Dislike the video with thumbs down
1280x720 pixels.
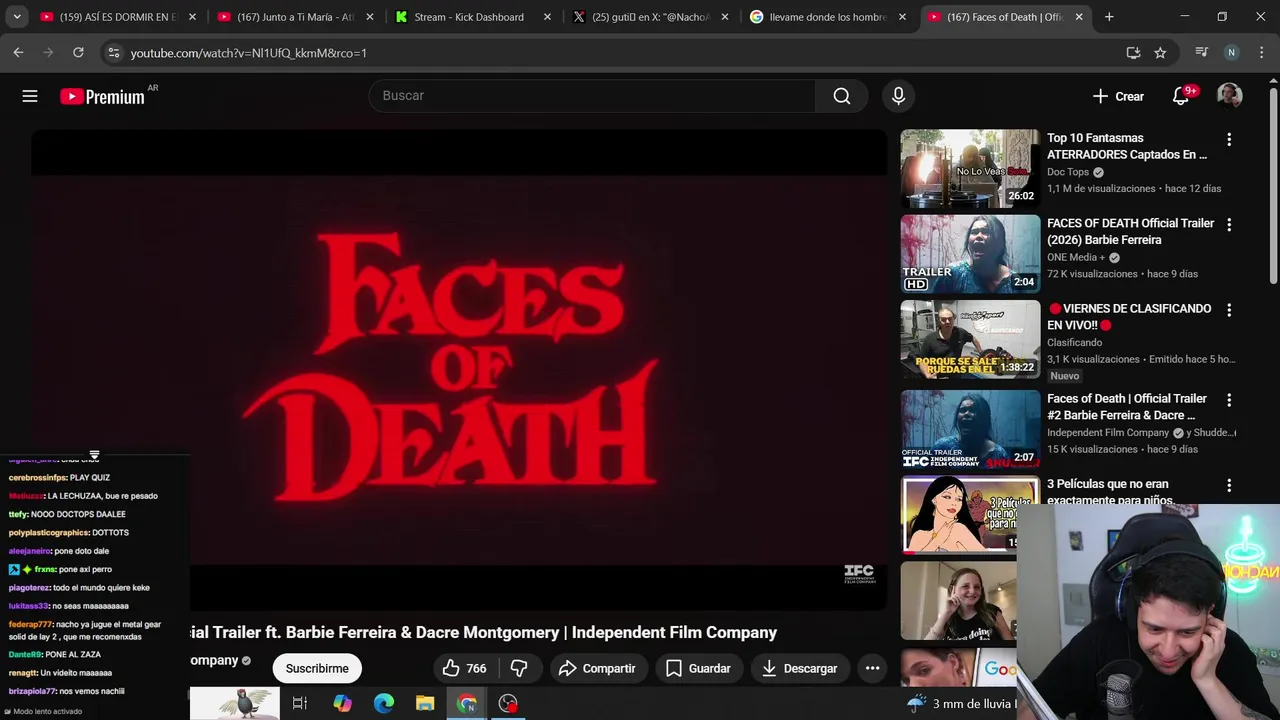click(x=519, y=668)
